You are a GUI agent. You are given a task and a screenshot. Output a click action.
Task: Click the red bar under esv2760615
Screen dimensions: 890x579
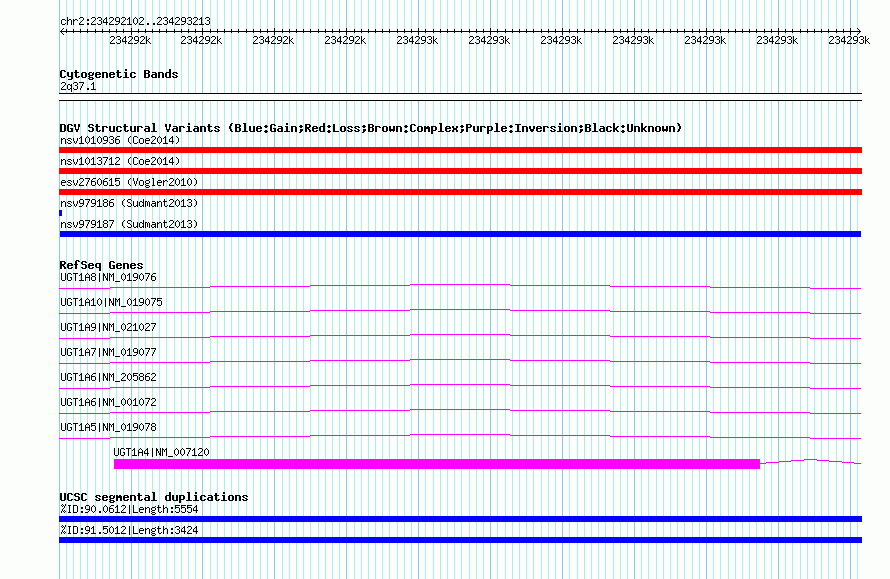click(460, 192)
